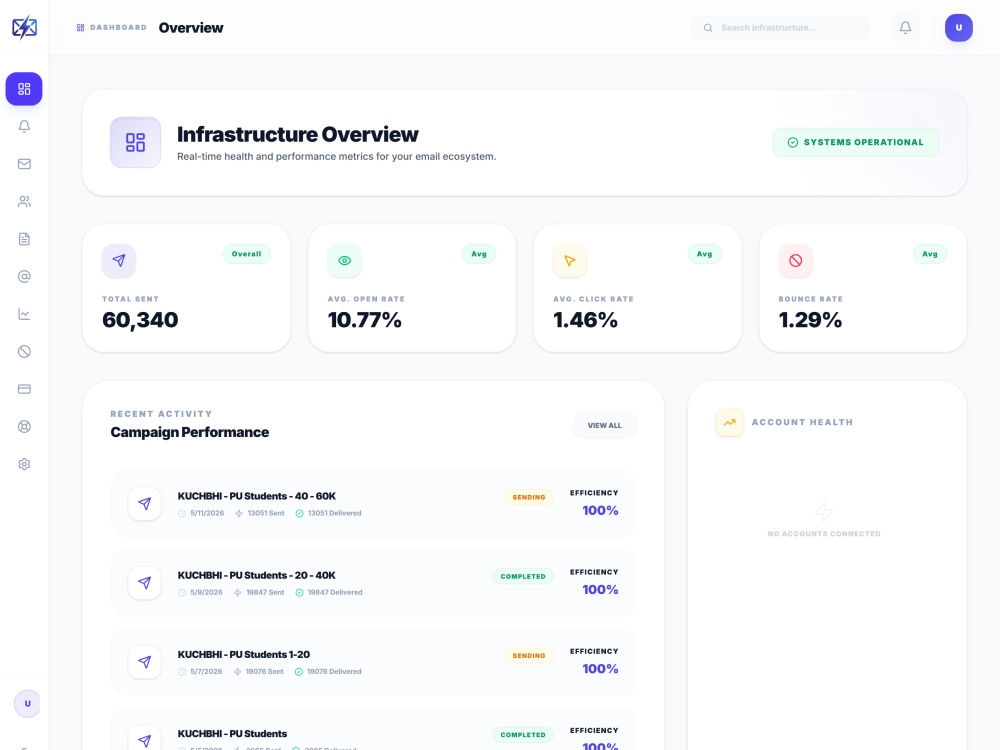Image resolution: width=1000 pixels, height=750 pixels.
Task: Click the 19076 Delivered text
Action: click(x=334, y=672)
